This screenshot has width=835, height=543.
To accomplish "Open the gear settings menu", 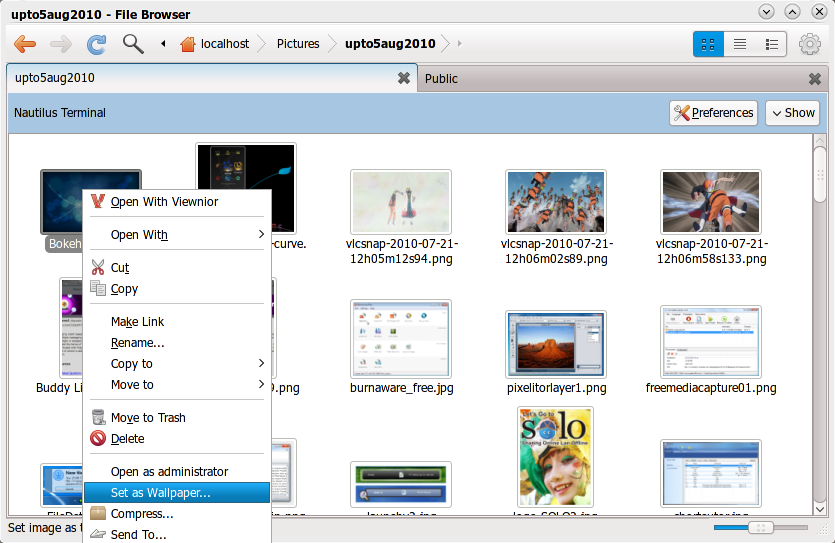I will [x=809, y=44].
